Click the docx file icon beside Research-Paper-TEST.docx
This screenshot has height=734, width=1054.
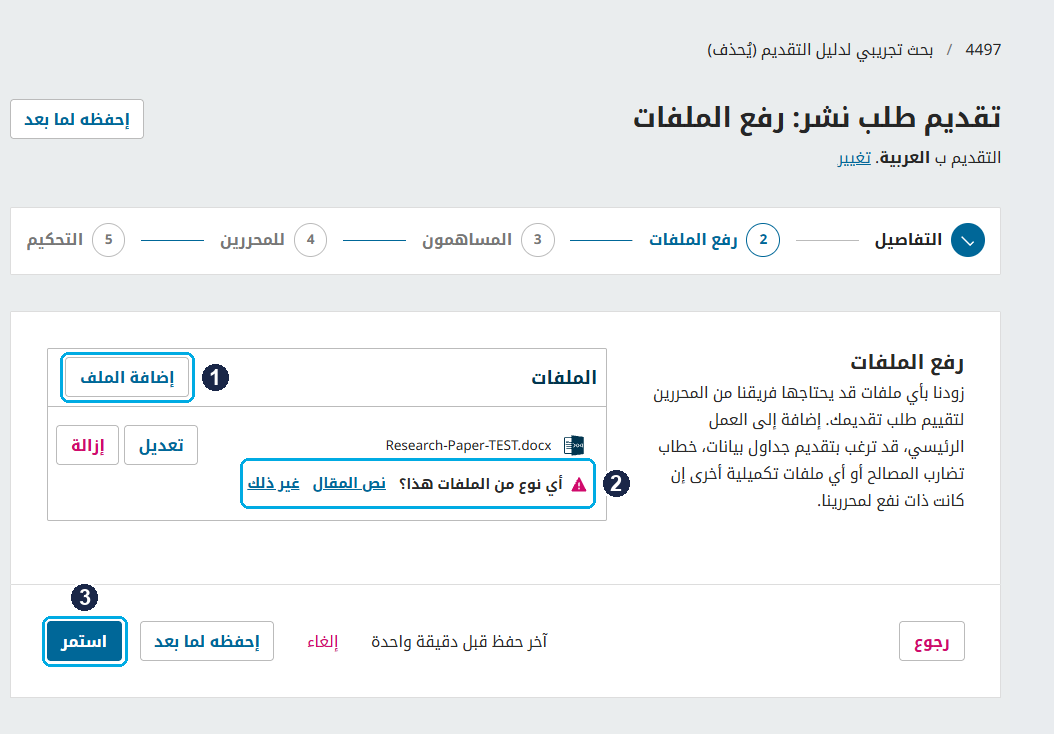574,445
